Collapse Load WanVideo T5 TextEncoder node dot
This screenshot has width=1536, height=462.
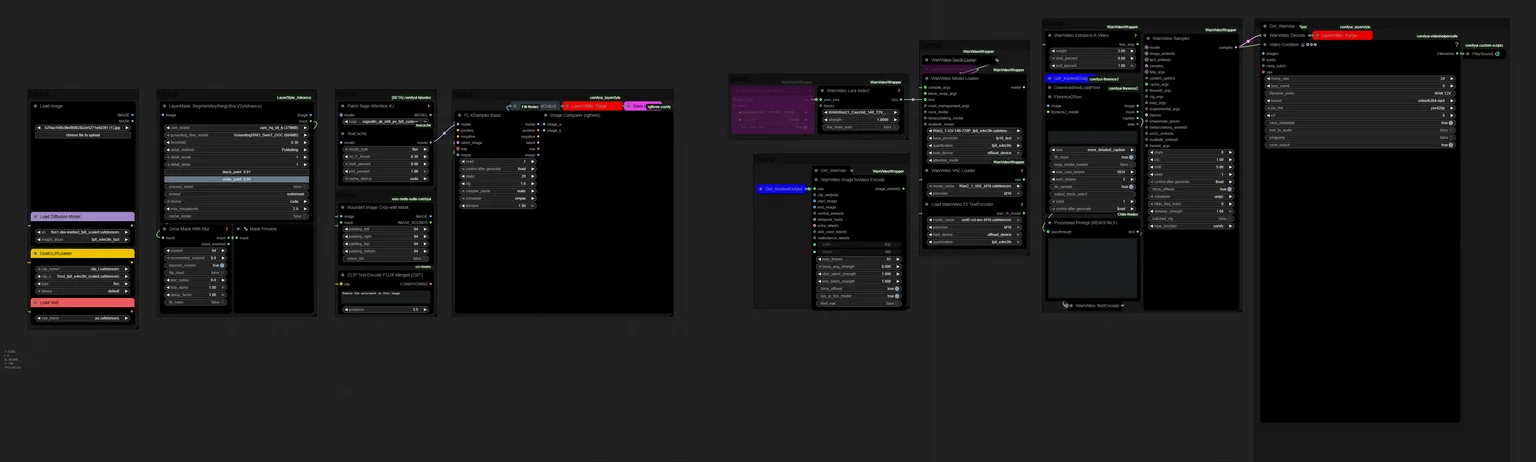pyautogui.click(x=926, y=204)
